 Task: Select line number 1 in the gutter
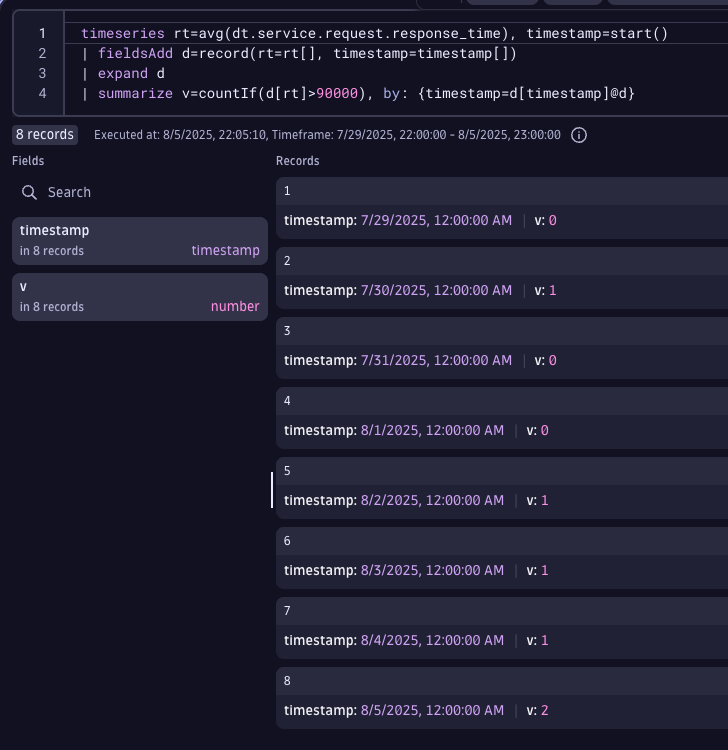[x=42, y=33]
